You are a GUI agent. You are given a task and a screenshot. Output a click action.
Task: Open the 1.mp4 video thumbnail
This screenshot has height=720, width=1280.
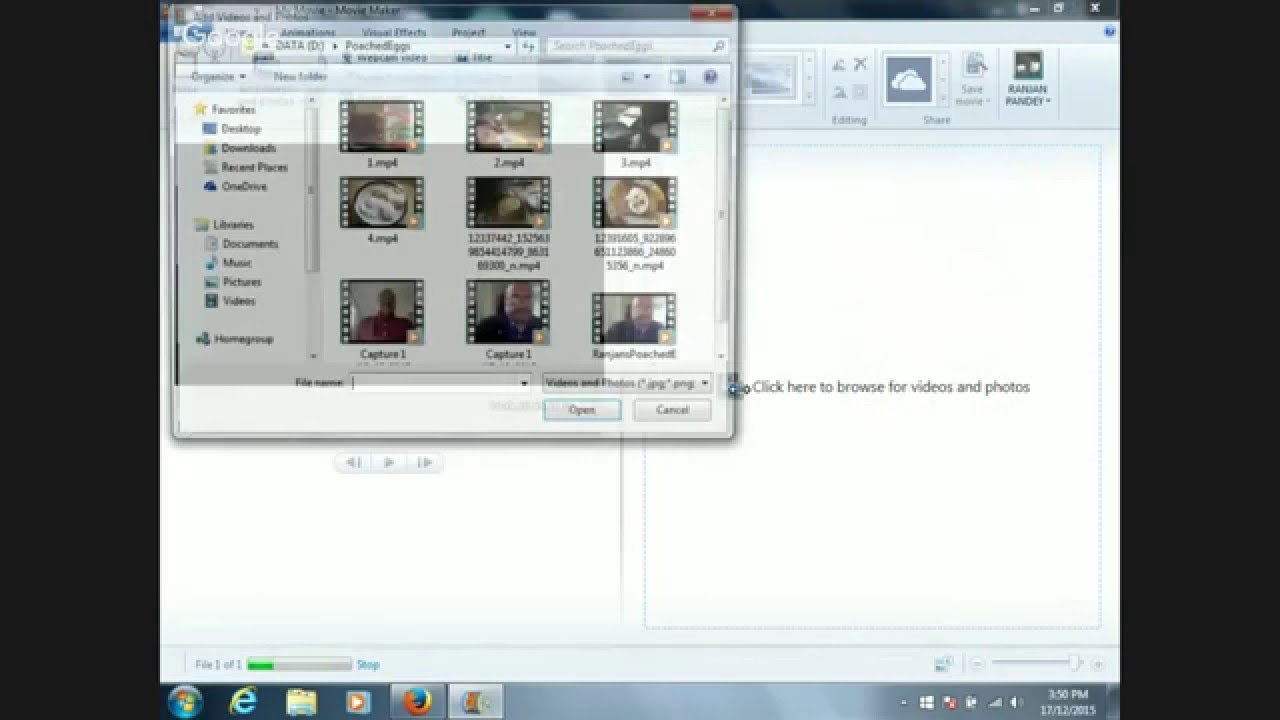(382, 127)
